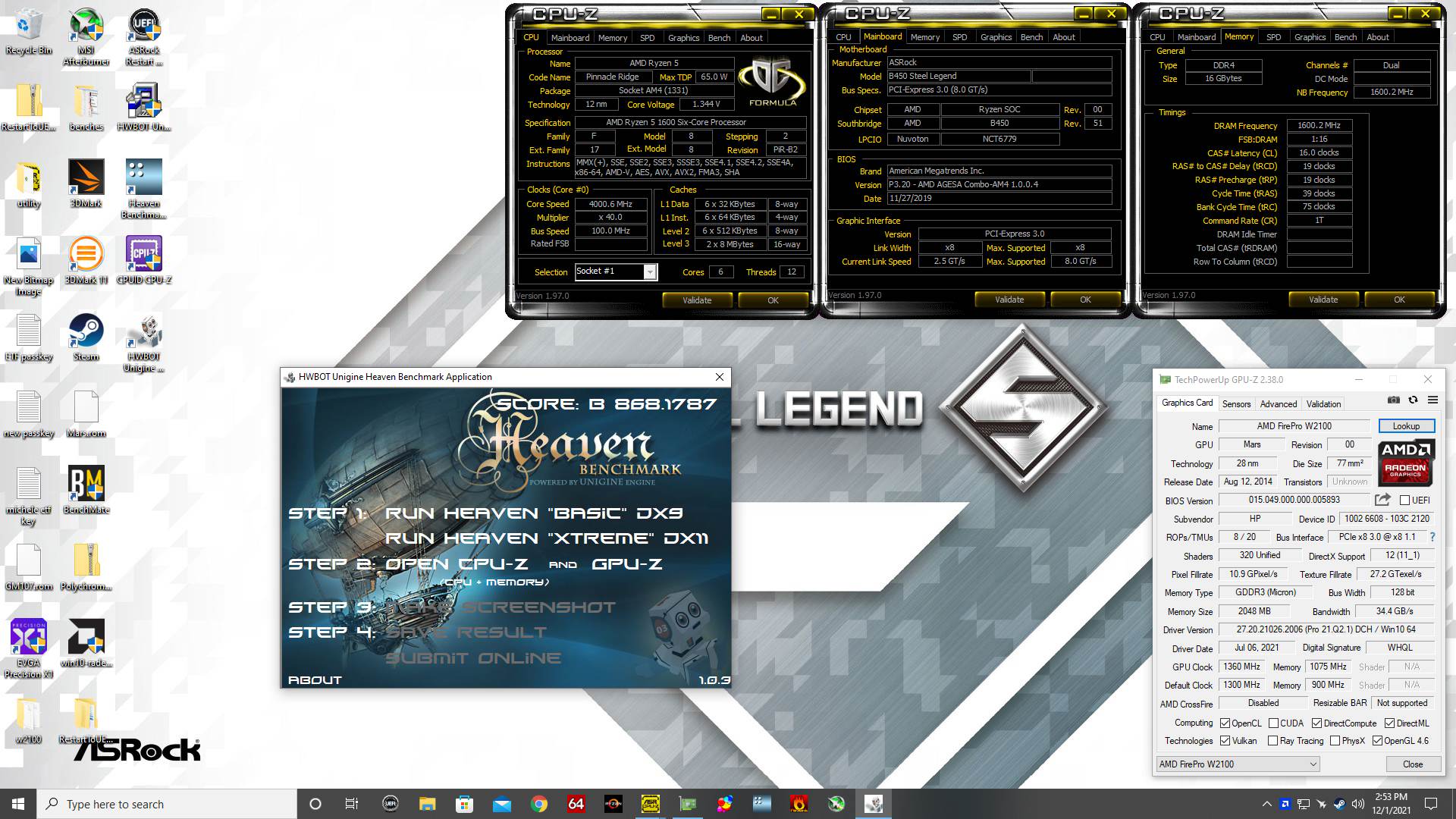Open the Validation tab in GPU-Z
Image resolution: width=1456 pixels, height=819 pixels.
tap(1323, 404)
